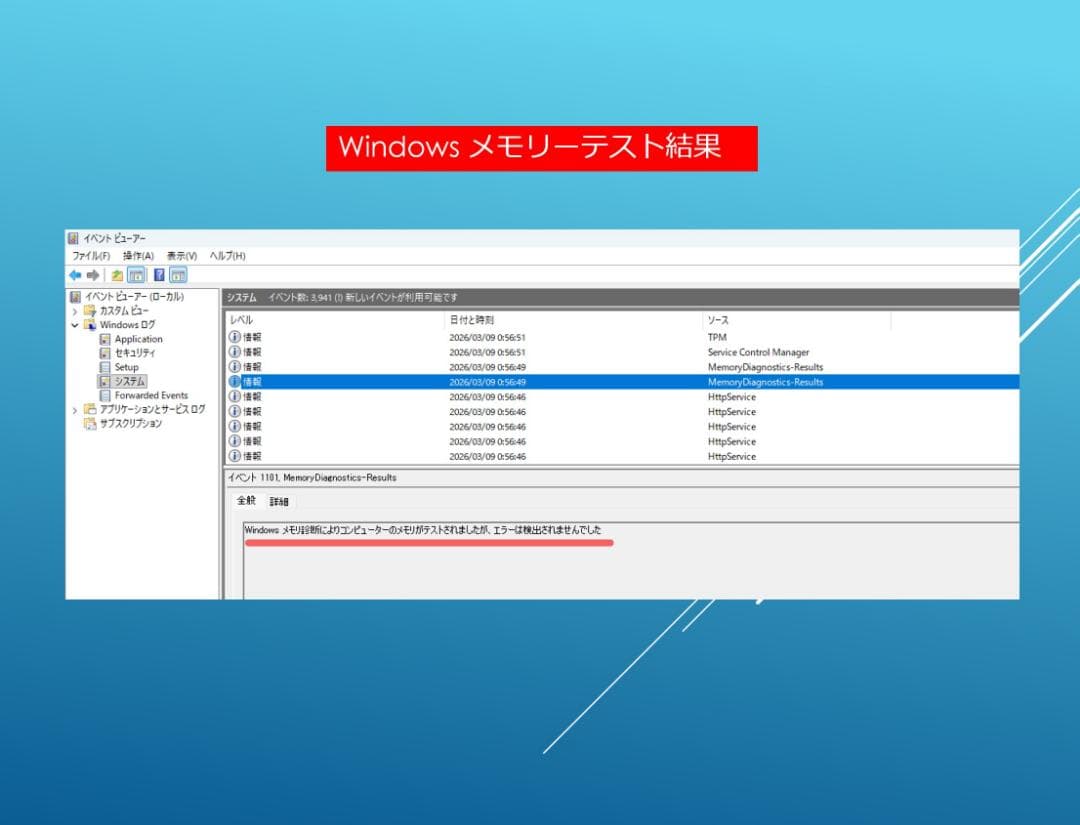Screen dimensions: 1080x825
Task: Open the ファイル(F) menu
Action: [92, 255]
